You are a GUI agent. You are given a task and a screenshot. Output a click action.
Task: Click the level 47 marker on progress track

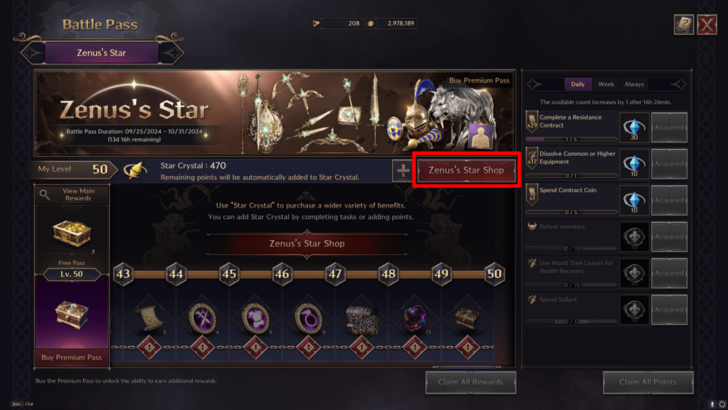335,274
